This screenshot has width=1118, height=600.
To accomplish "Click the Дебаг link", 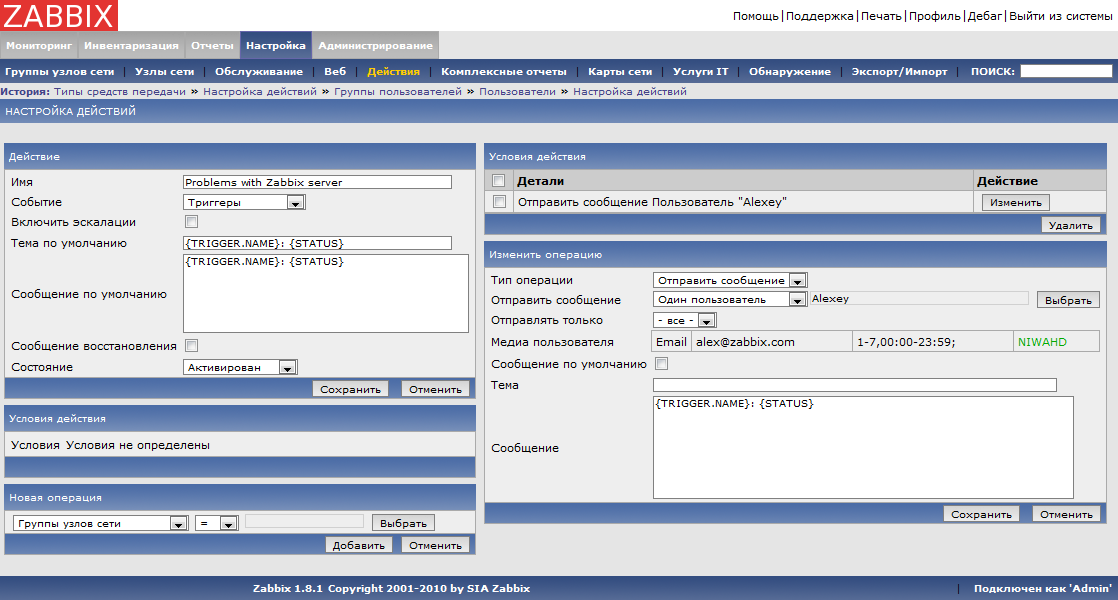I will (985, 16).
